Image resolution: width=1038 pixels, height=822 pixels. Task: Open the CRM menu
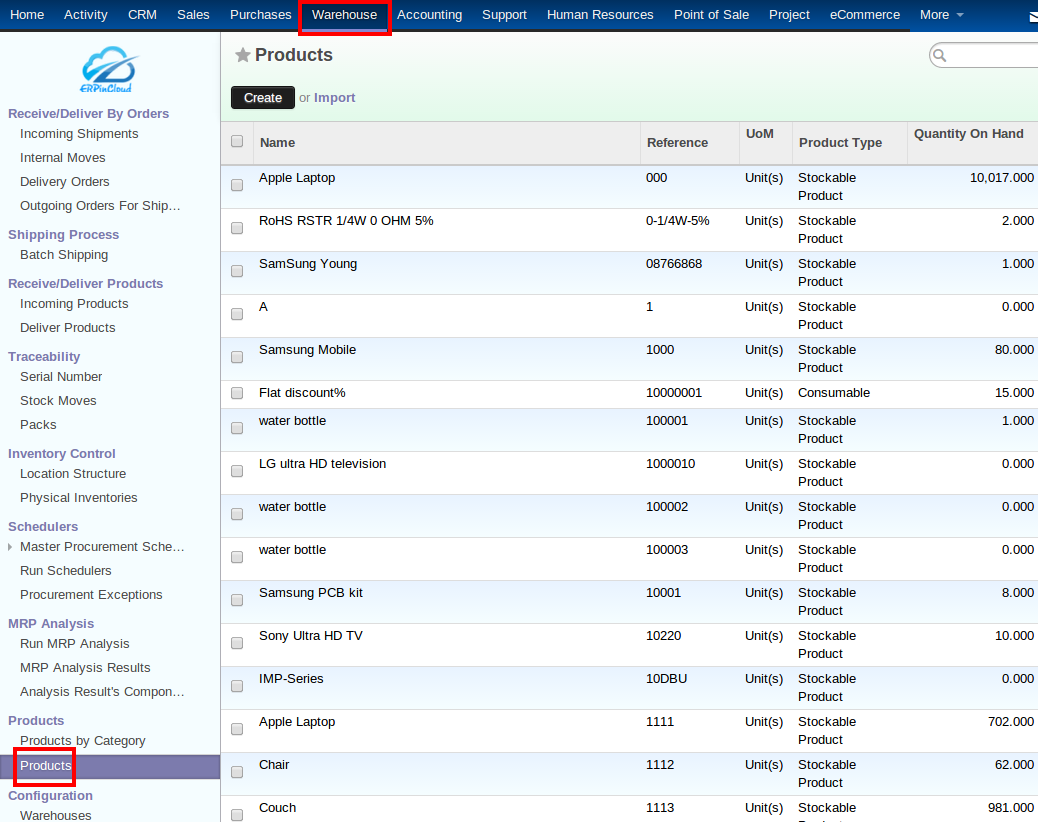(x=142, y=15)
